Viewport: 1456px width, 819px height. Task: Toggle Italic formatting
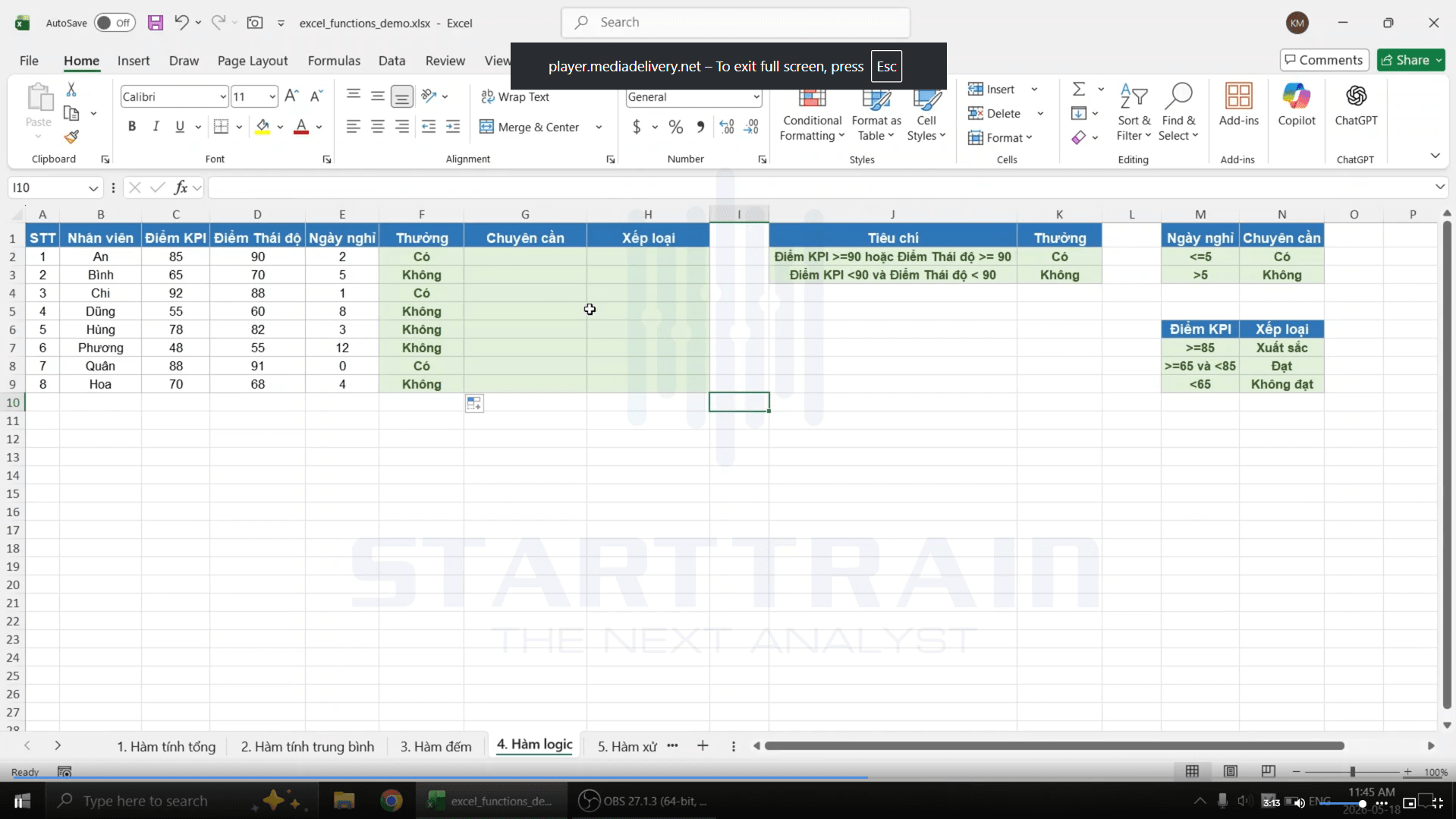(156, 127)
